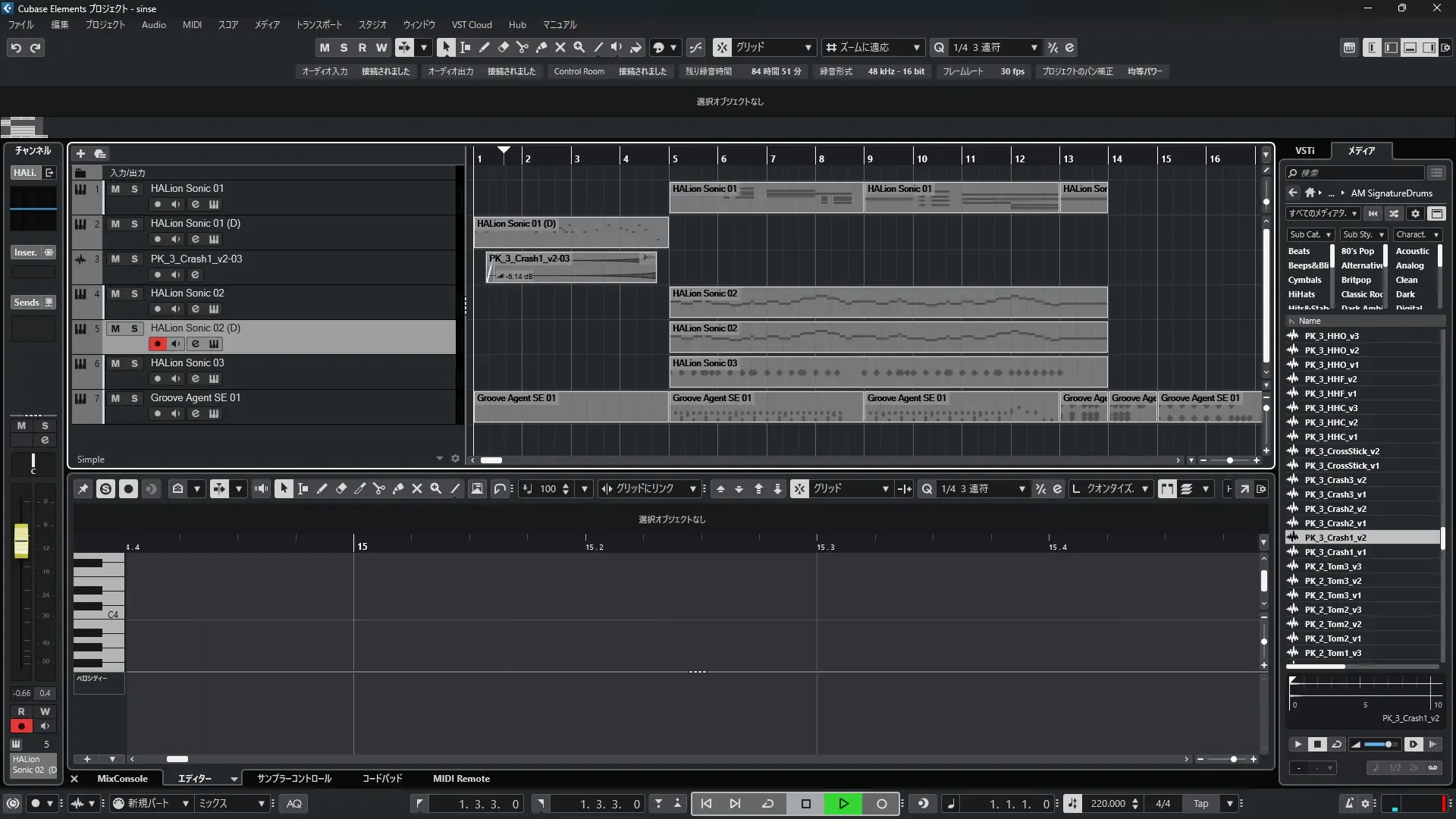Disable record on the HALion Sonic 02 (D) track
1456x819 pixels.
click(157, 344)
